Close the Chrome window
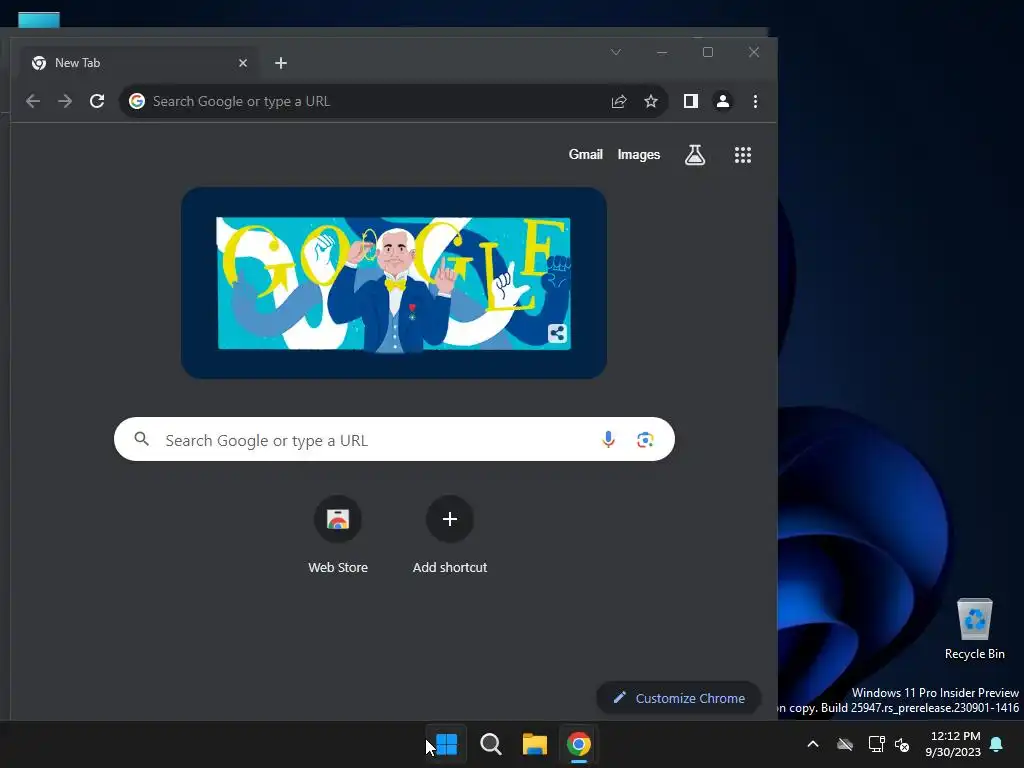 [754, 52]
